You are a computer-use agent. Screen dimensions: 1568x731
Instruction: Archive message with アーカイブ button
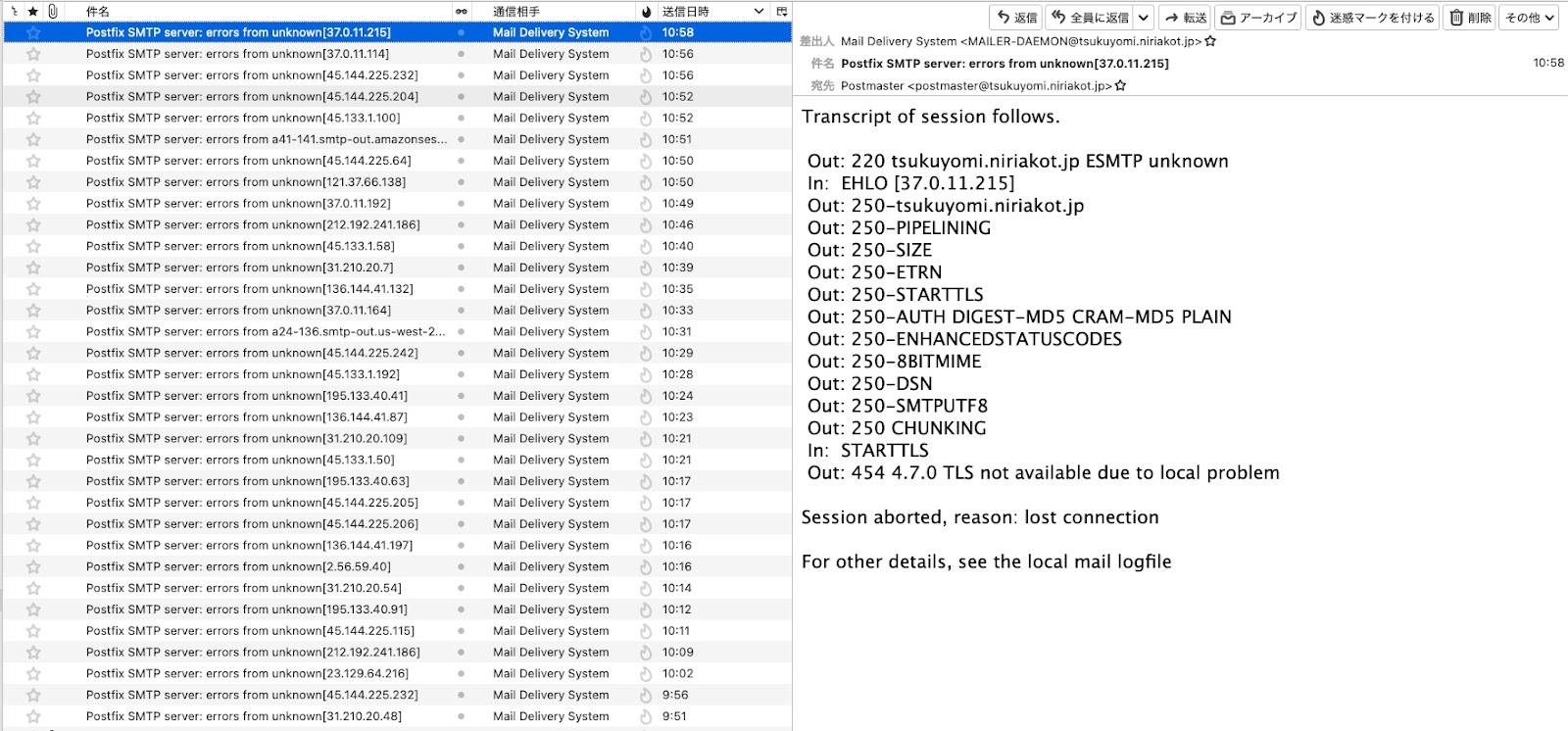coord(1258,18)
